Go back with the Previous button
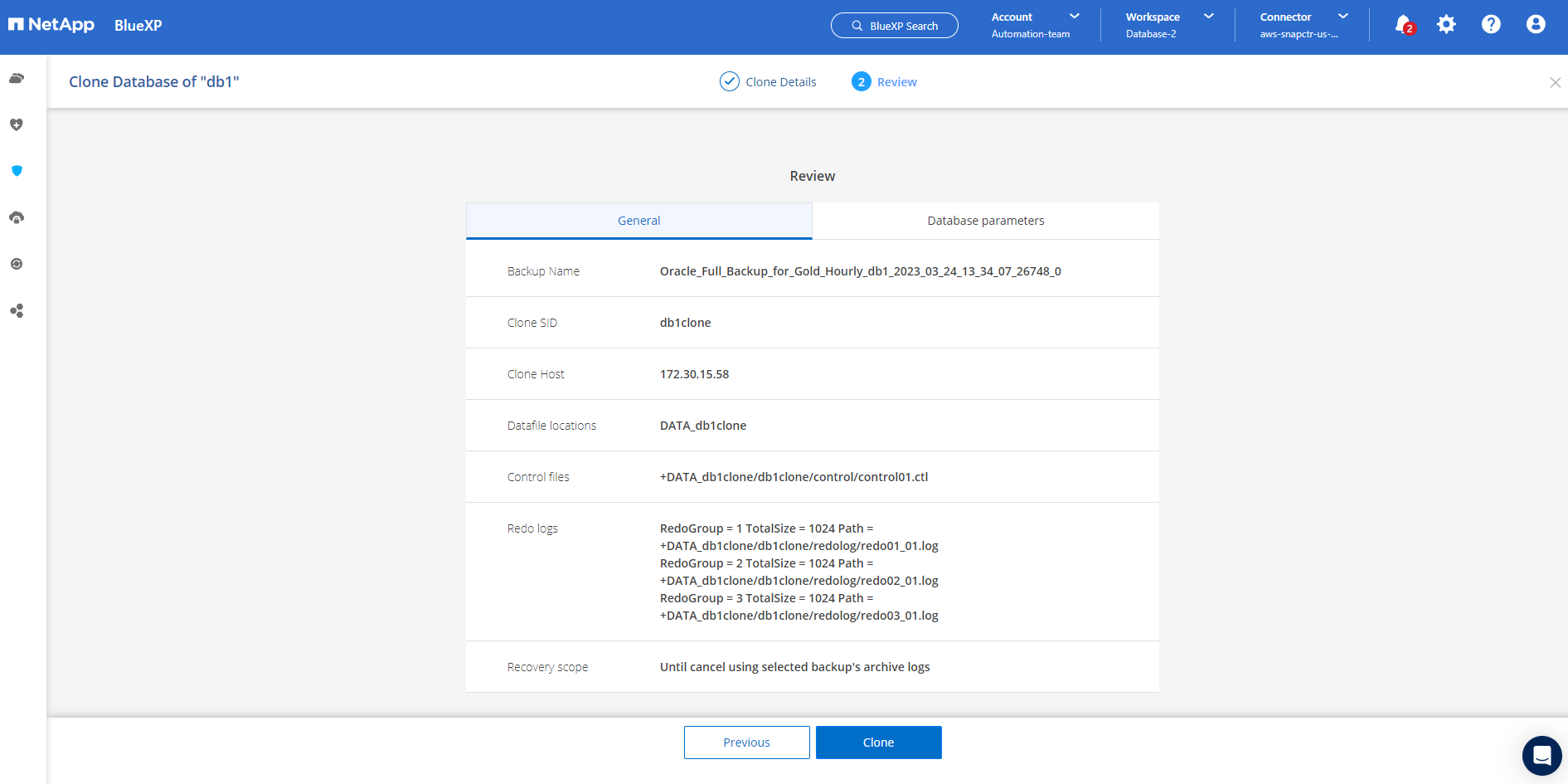The height and width of the screenshot is (784, 1568). point(746,743)
